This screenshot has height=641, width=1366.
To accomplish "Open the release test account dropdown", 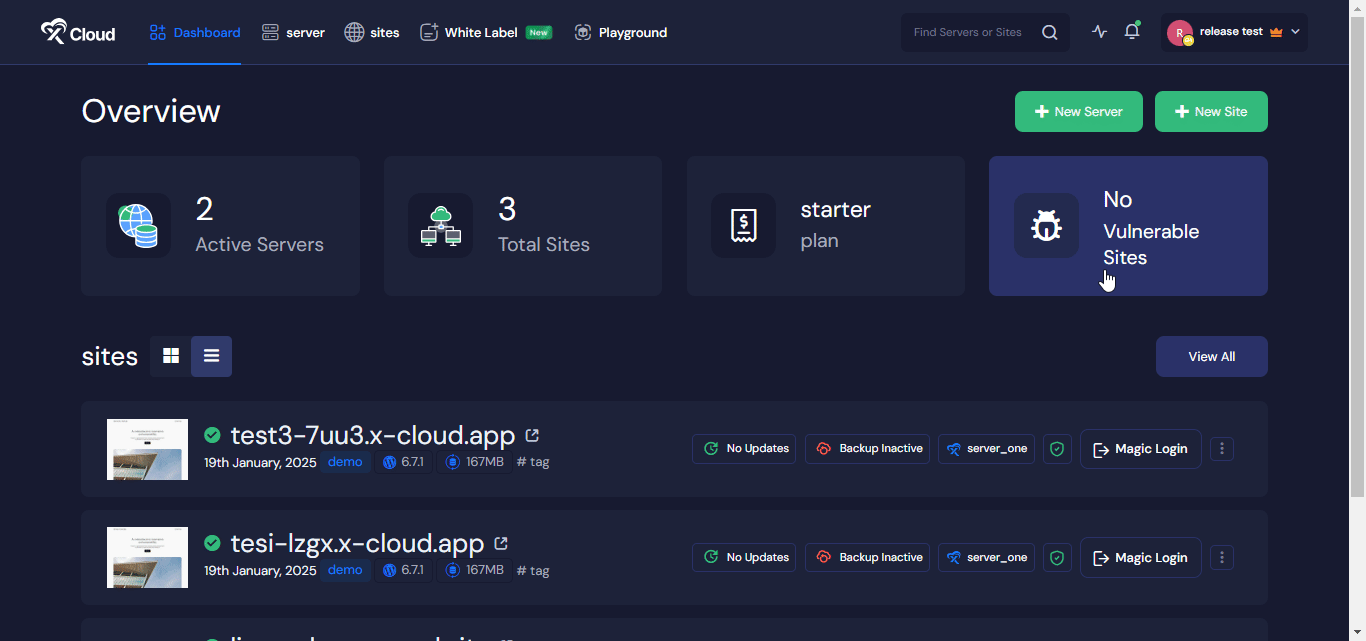I will [x=1236, y=32].
